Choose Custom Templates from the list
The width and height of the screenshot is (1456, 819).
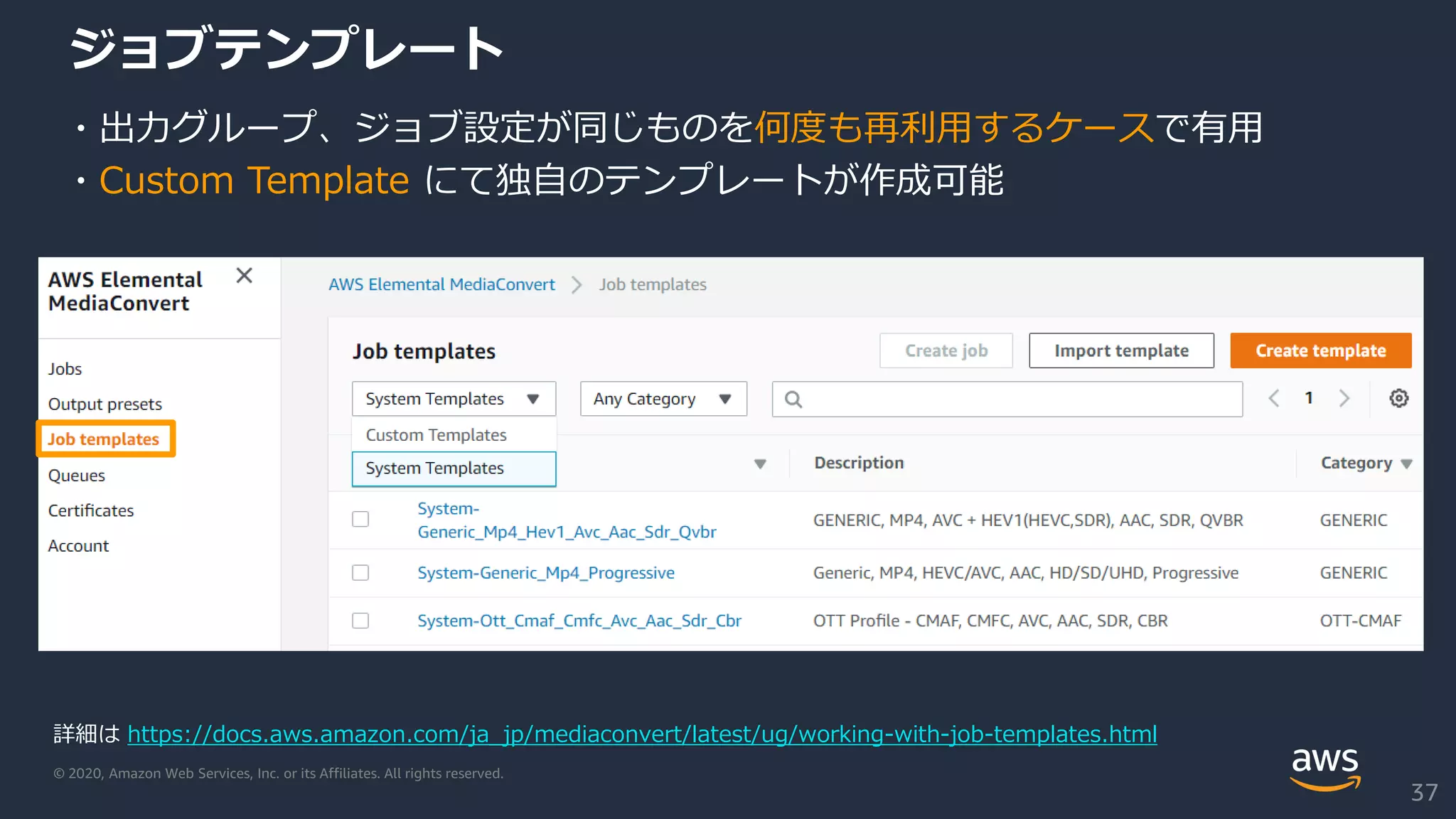pos(454,434)
